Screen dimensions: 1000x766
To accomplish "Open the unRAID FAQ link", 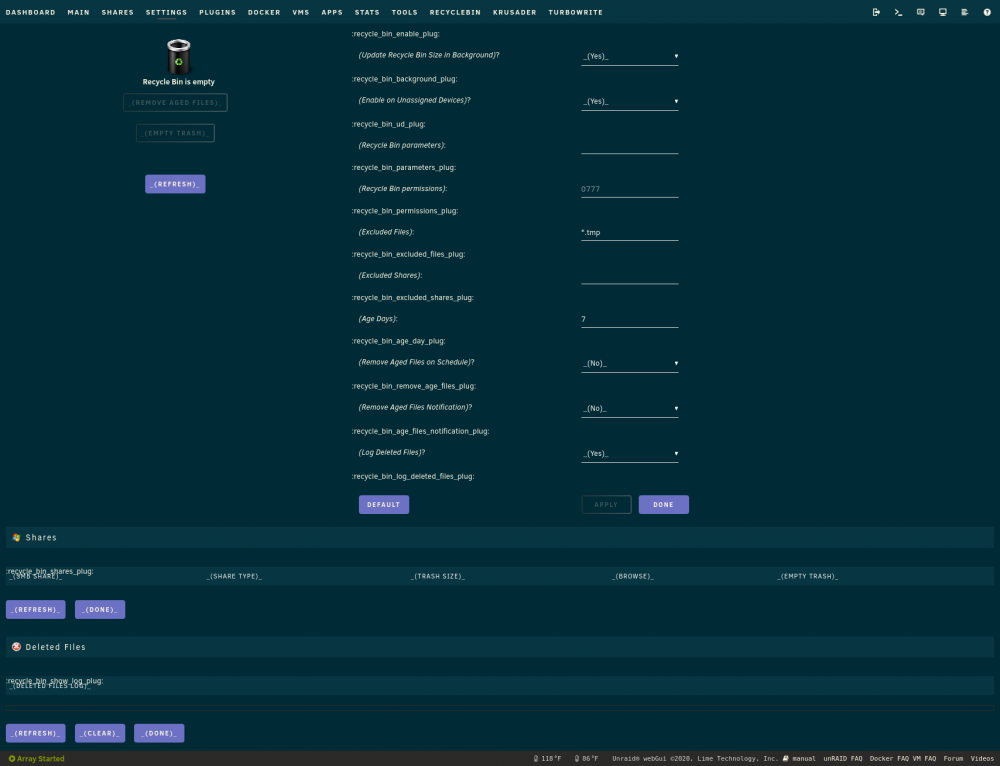I will point(842,759).
